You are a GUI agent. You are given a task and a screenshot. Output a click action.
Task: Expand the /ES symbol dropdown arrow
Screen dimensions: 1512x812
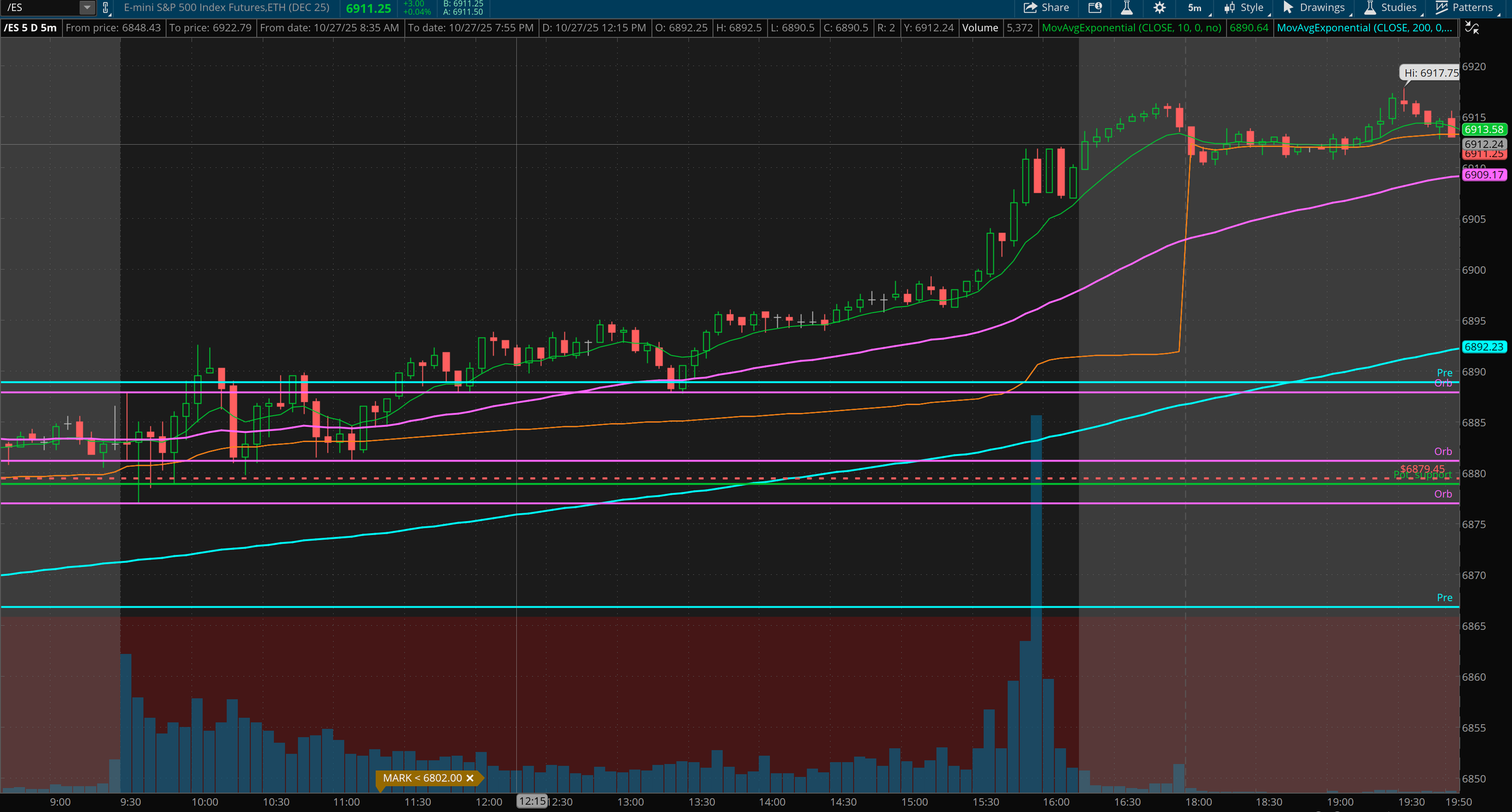[87, 8]
